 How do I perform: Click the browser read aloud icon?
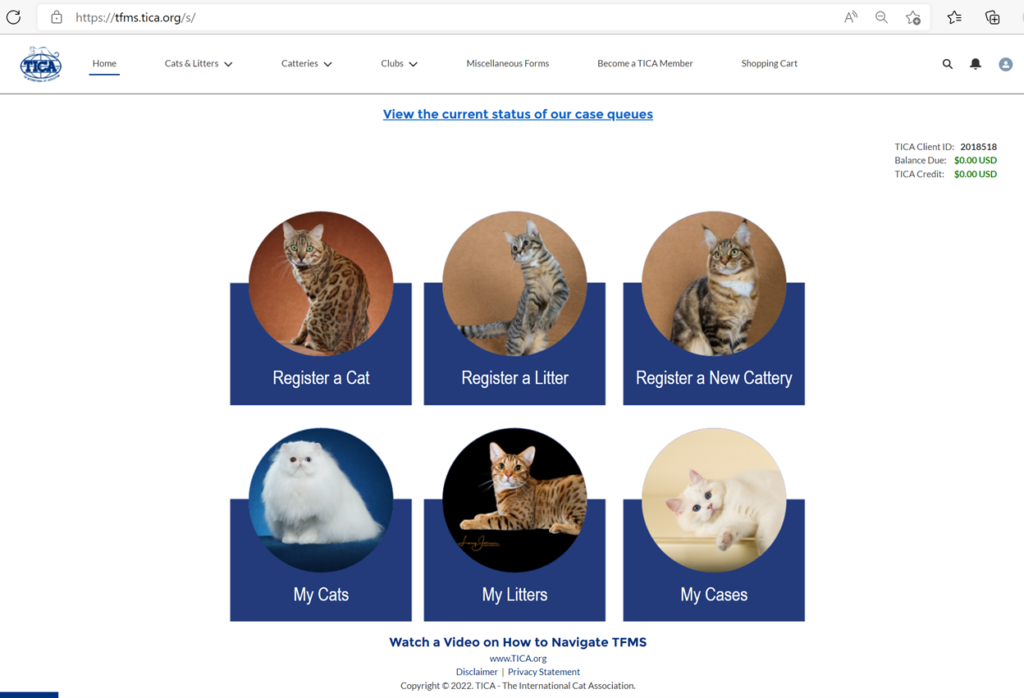pos(850,18)
